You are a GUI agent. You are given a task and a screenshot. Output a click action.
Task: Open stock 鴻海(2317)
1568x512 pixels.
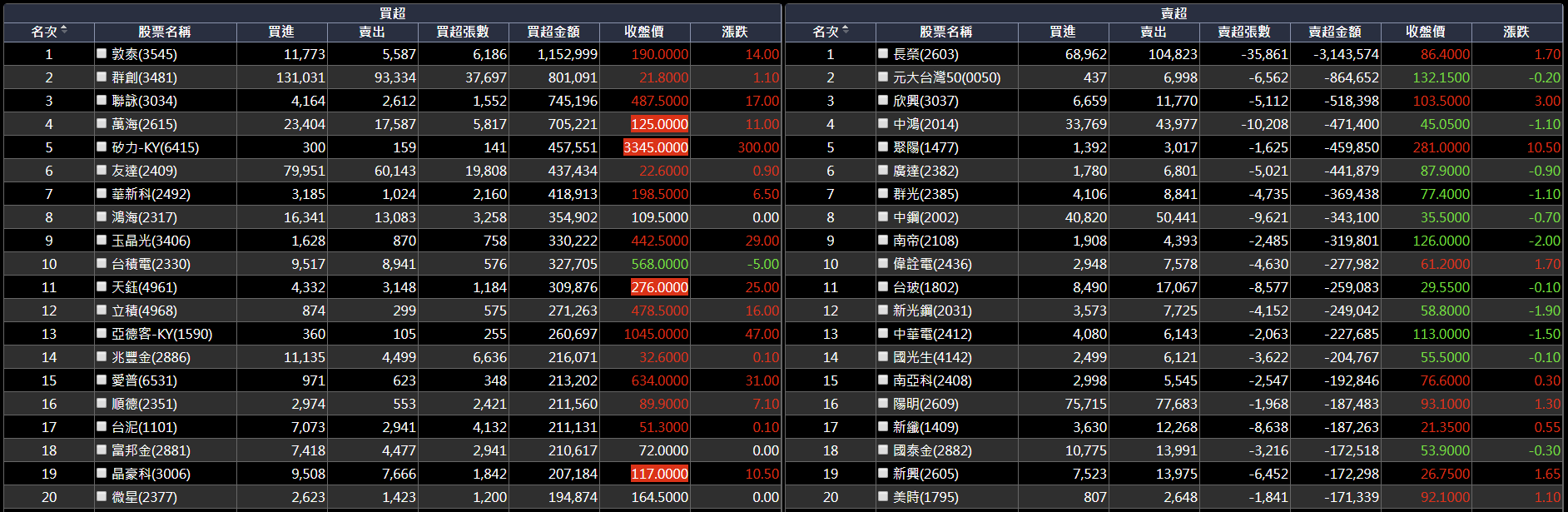tap(144, 217)
